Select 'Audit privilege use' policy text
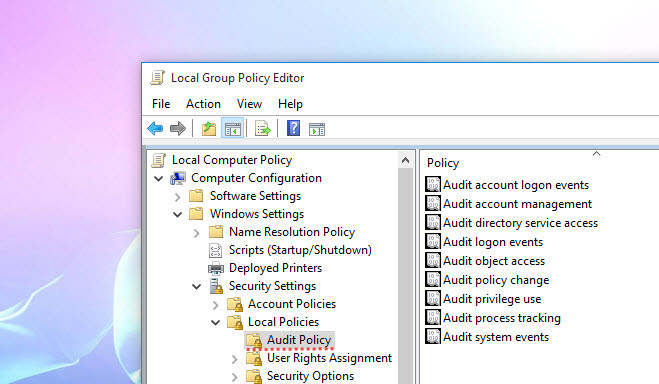This screenshot has height=384, width=659. click(492, 299)
